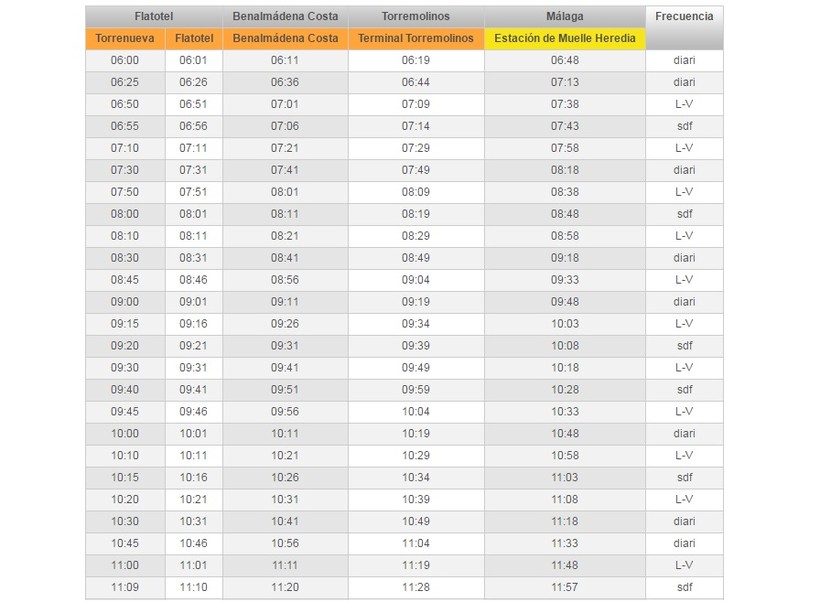Select the 10:01 Flatotel departure cell
The image size is (820, 602).
coord(194,434)
